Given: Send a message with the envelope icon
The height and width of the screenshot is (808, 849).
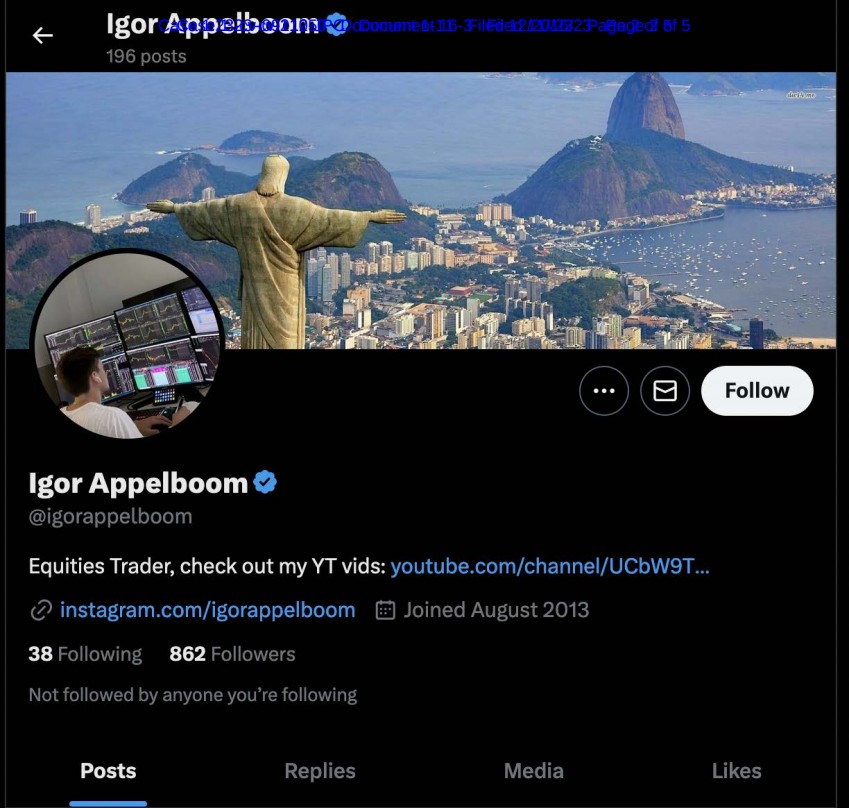Looking at the screenshot, I should point(665,390).
